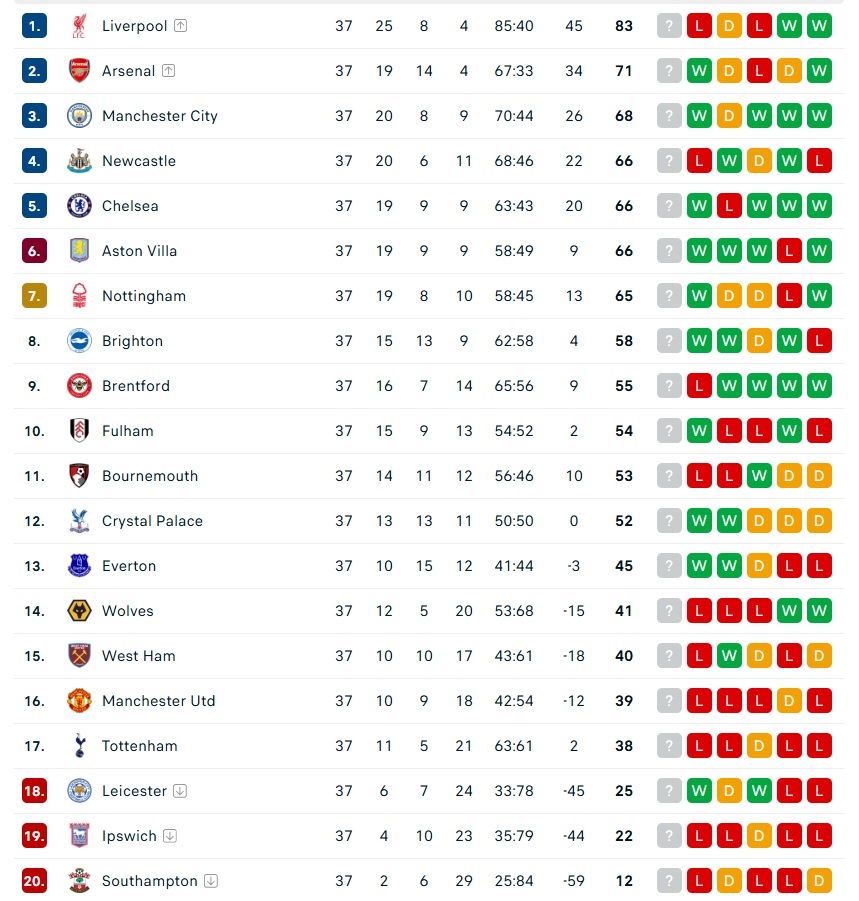Click the Liverpool club crest

79,26
